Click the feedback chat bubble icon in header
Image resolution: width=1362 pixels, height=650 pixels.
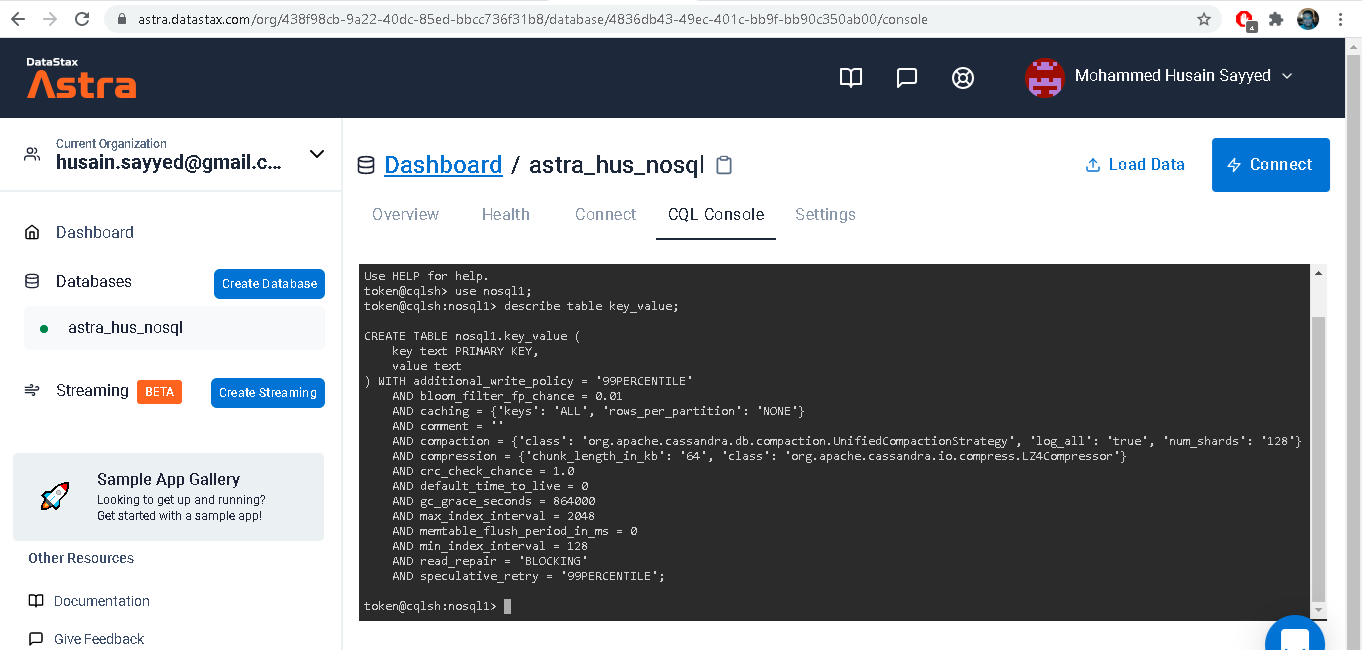click(906, 77)
